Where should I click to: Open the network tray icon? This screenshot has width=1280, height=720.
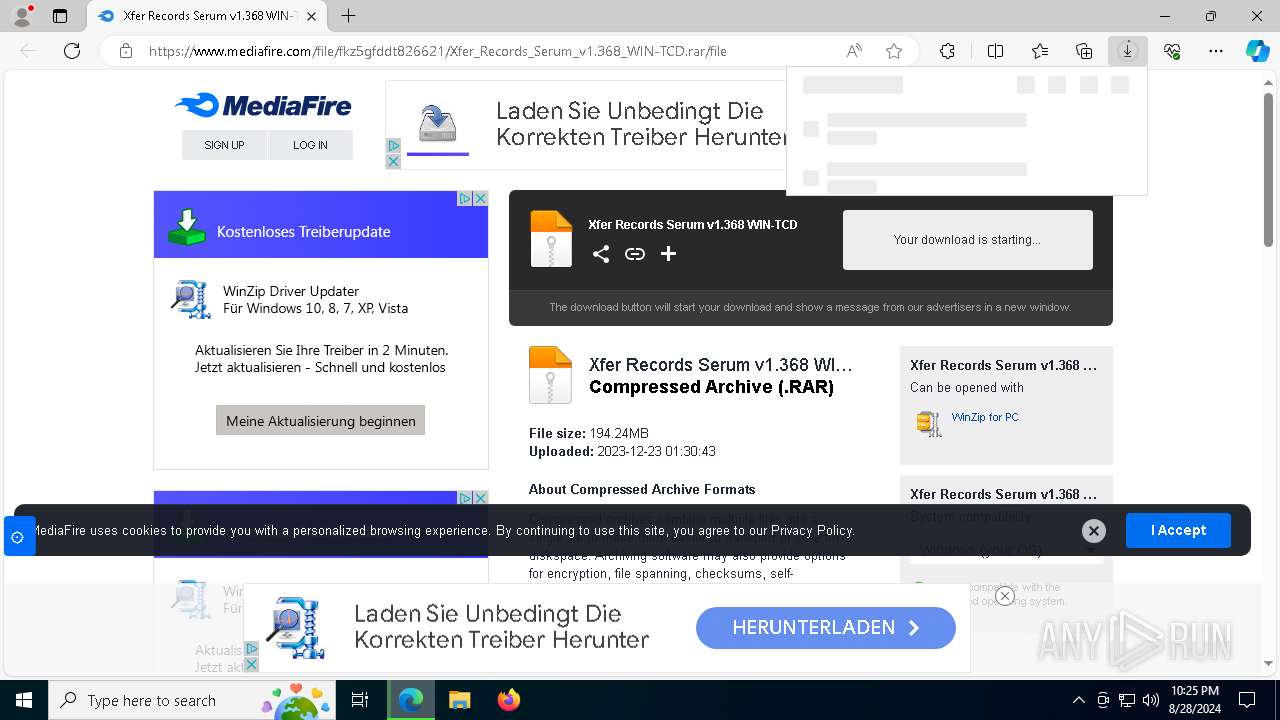point(1127,700)
